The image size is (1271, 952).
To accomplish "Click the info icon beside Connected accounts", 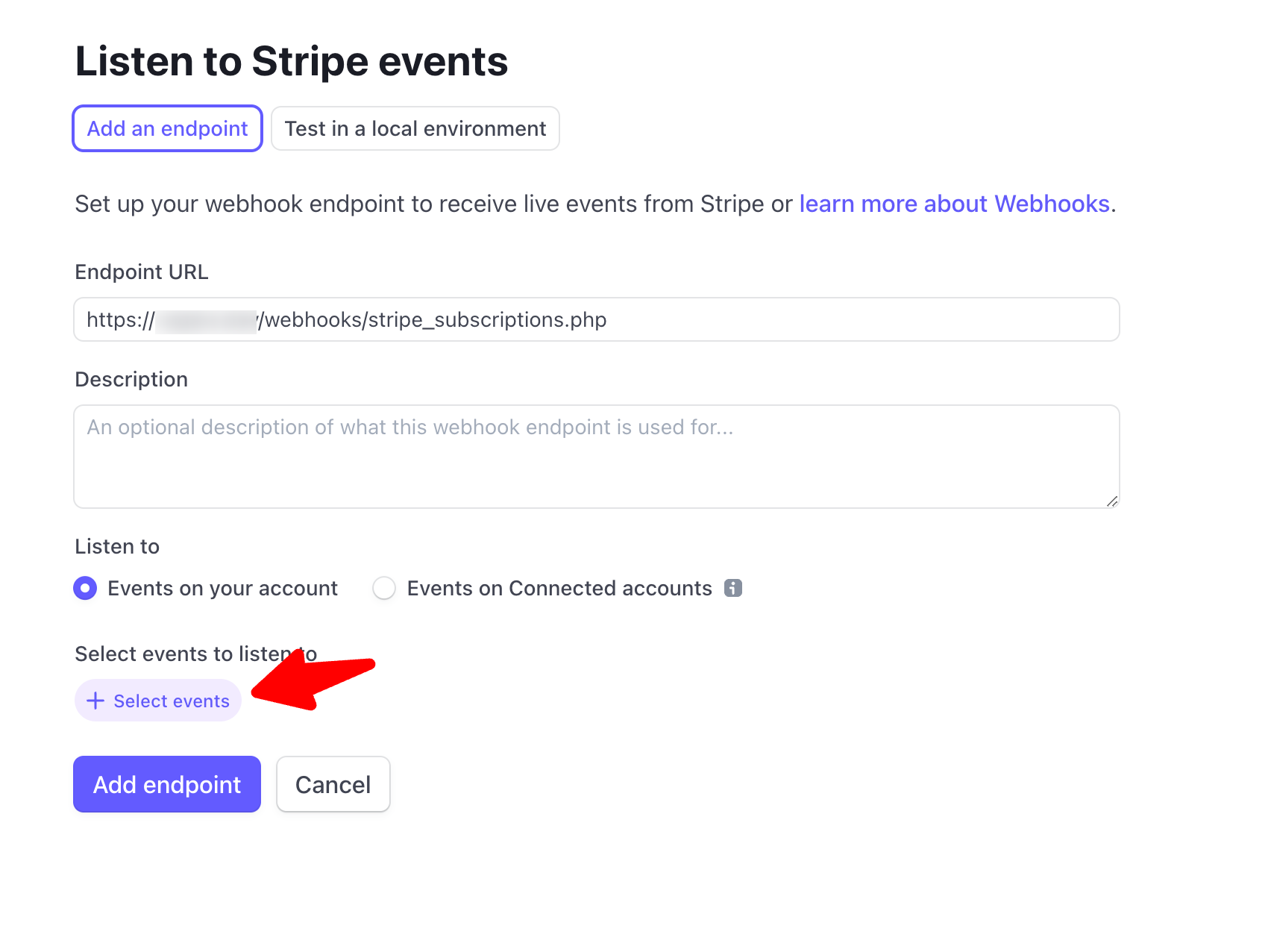I will (x=733, y=588).
